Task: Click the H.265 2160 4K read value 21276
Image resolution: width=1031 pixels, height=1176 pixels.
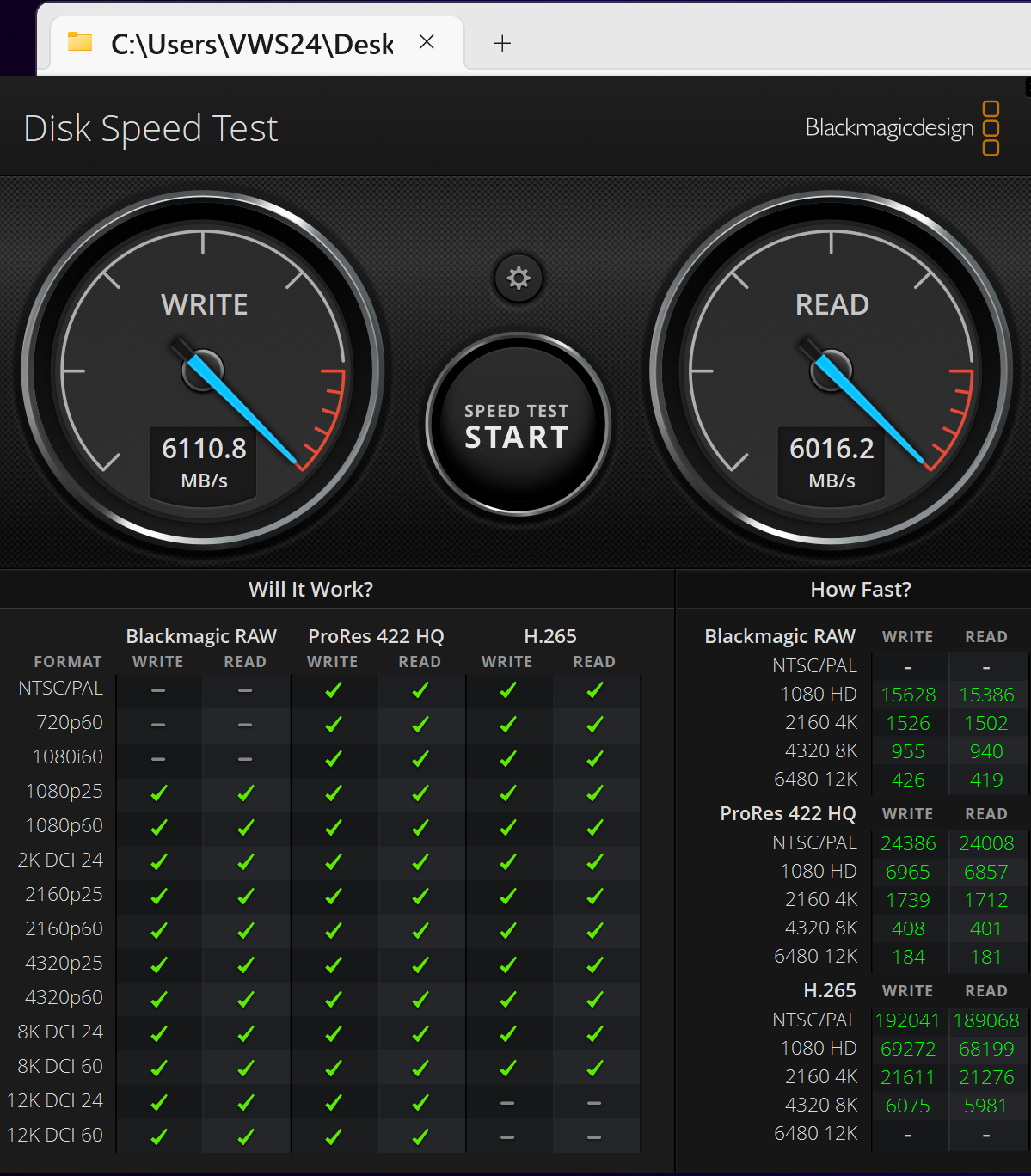Action: click(986, 1077)
